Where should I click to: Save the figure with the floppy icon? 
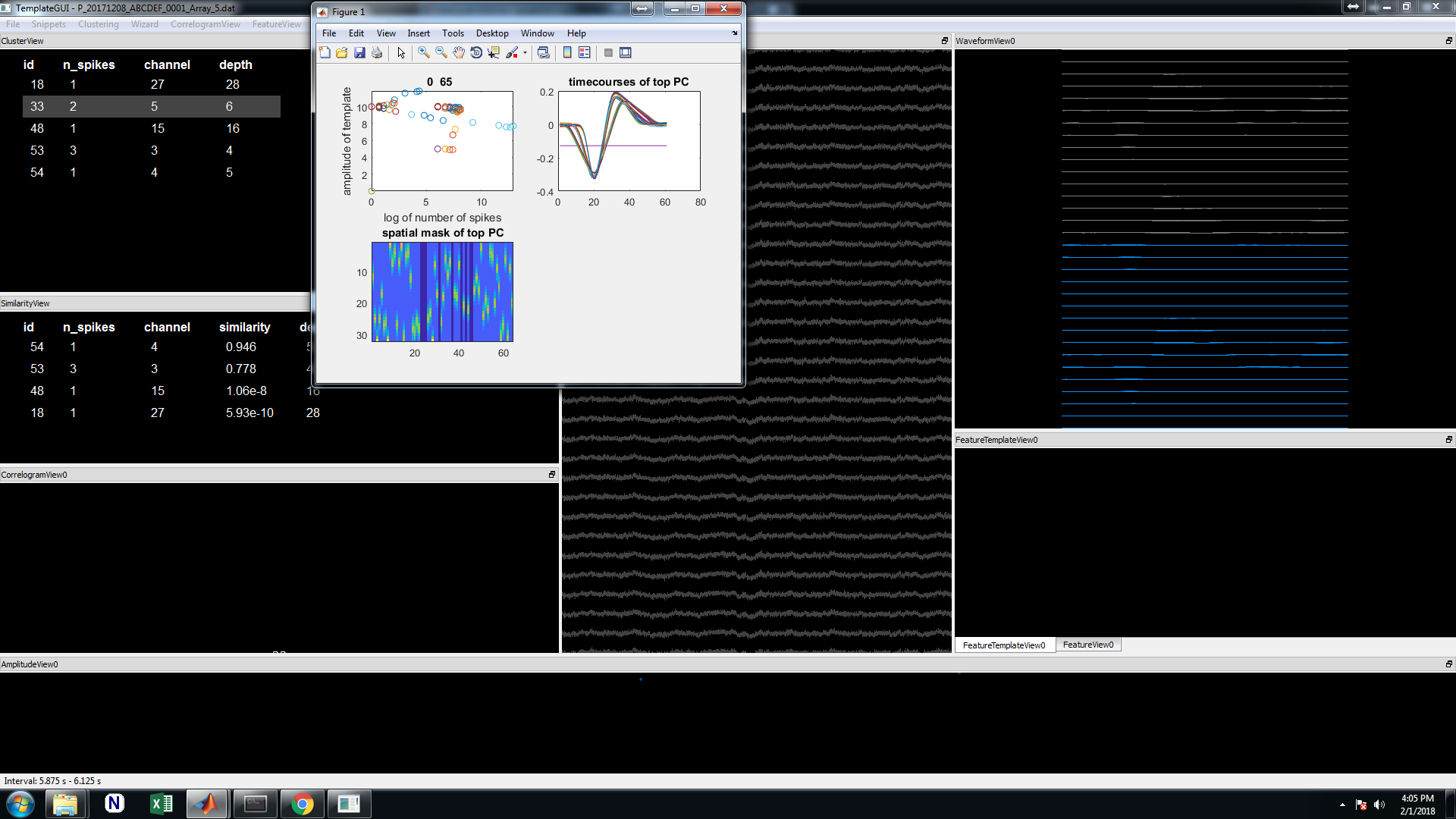point(359,52)
